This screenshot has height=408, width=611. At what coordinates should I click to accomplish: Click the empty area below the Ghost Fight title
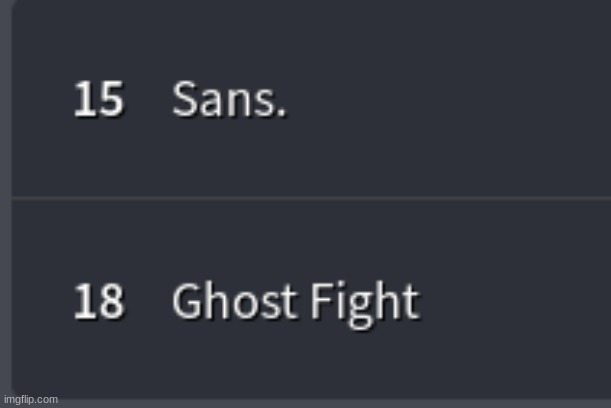(296, 362)
